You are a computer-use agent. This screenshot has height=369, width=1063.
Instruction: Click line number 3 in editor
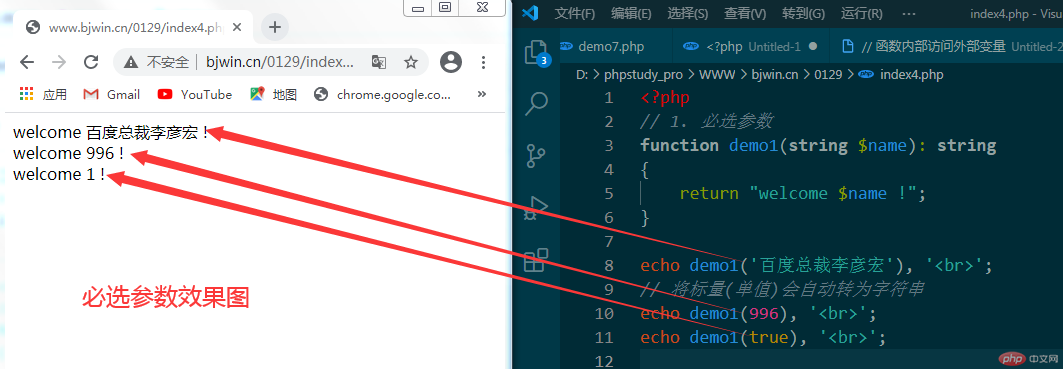coord(608,146)
